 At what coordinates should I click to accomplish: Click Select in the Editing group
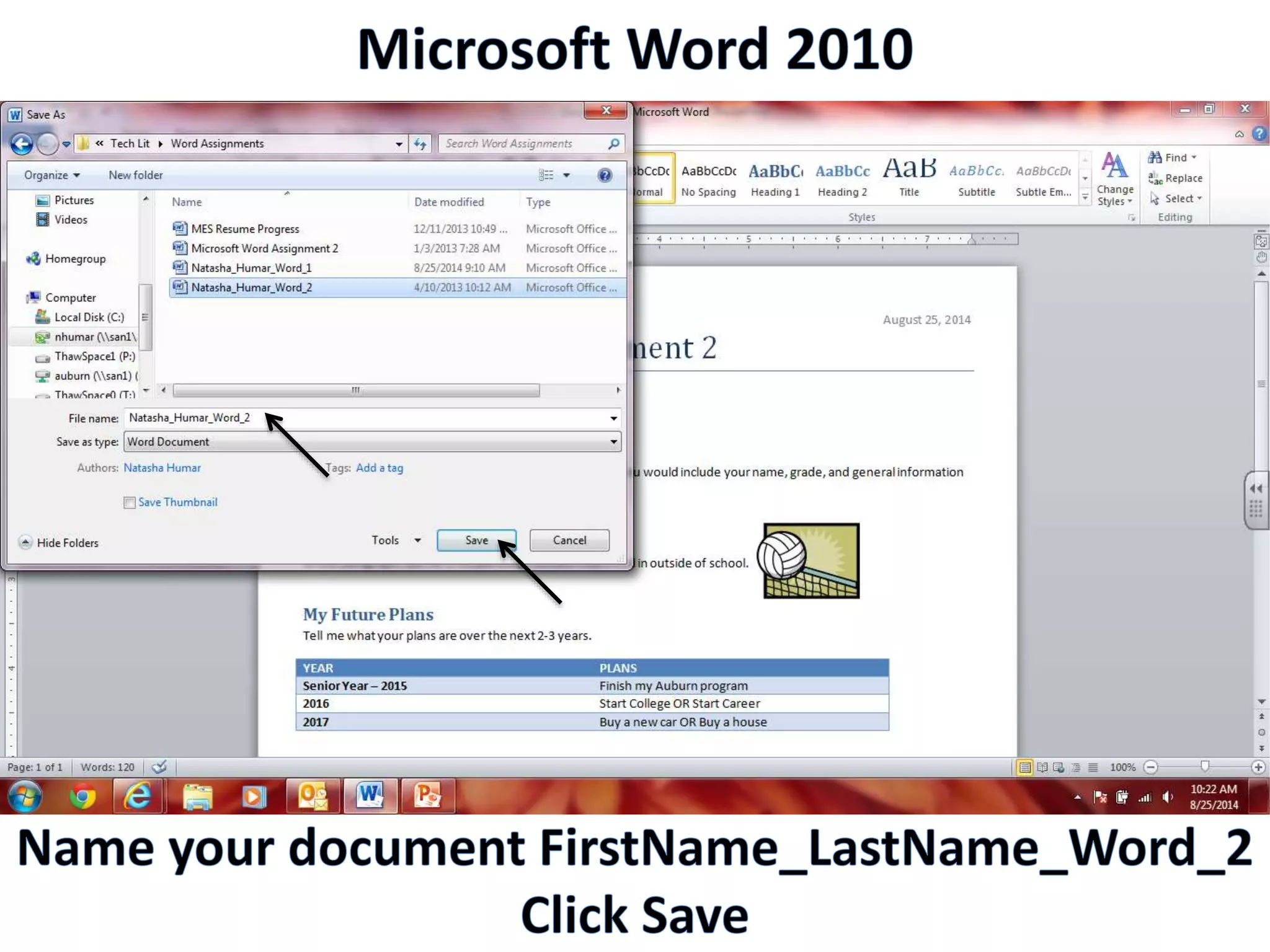coord(1176,198)
